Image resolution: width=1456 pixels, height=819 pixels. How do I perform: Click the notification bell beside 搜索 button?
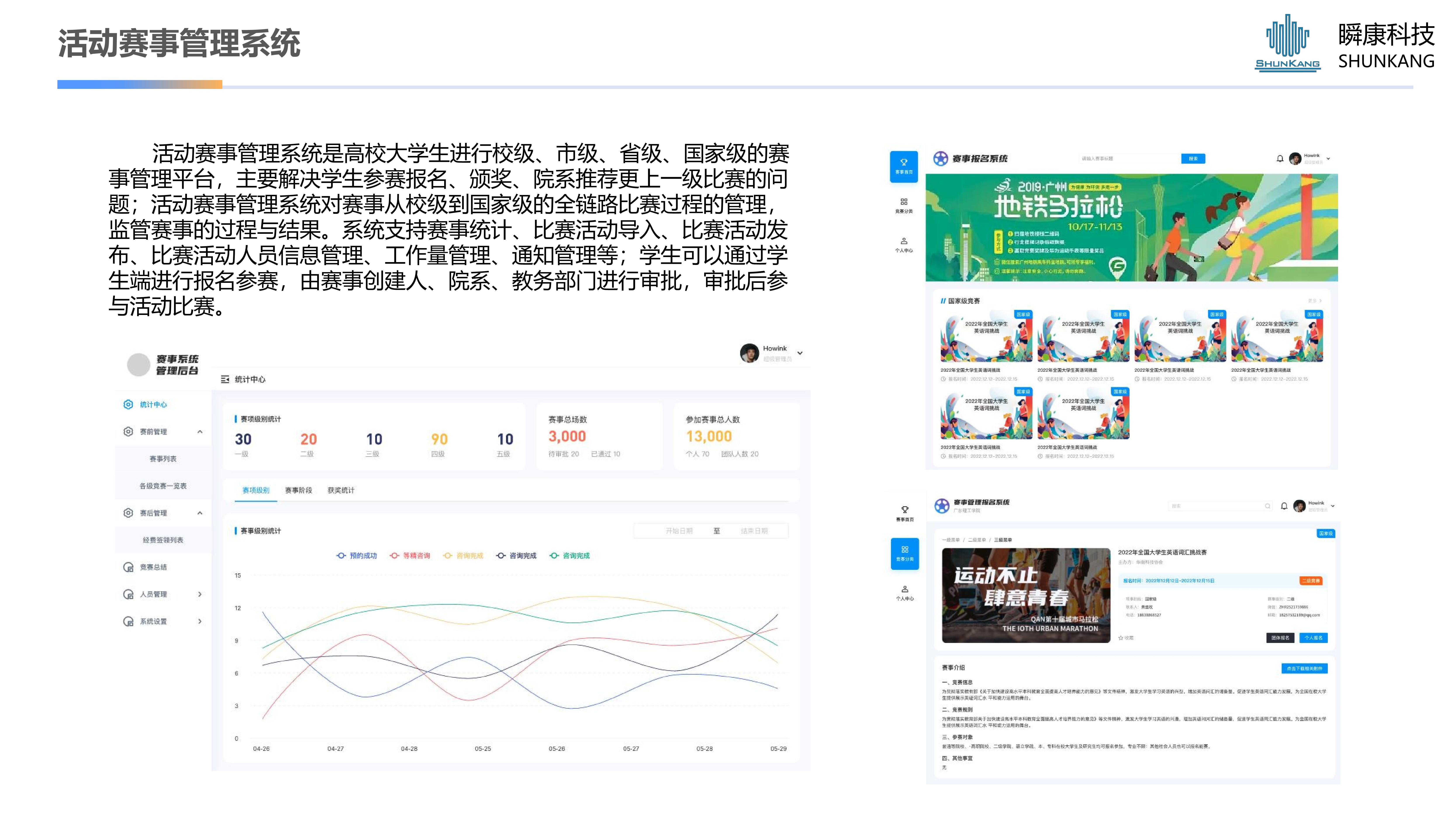pos(1280,159)
